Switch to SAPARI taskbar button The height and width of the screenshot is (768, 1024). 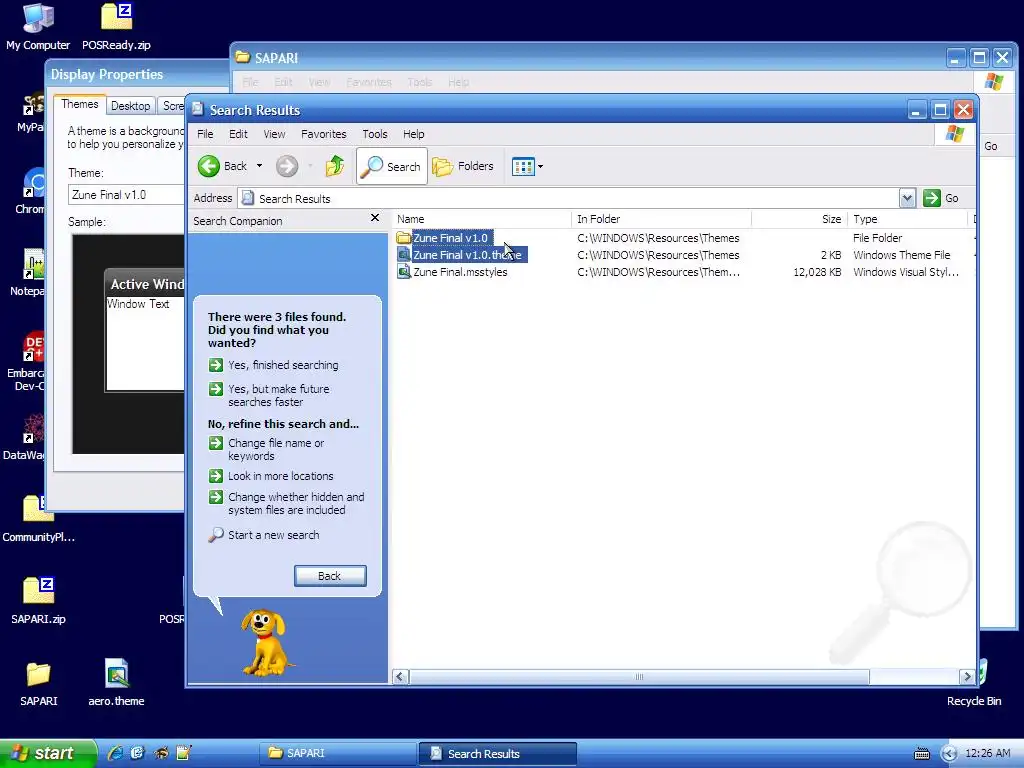[x=338, y=753]
